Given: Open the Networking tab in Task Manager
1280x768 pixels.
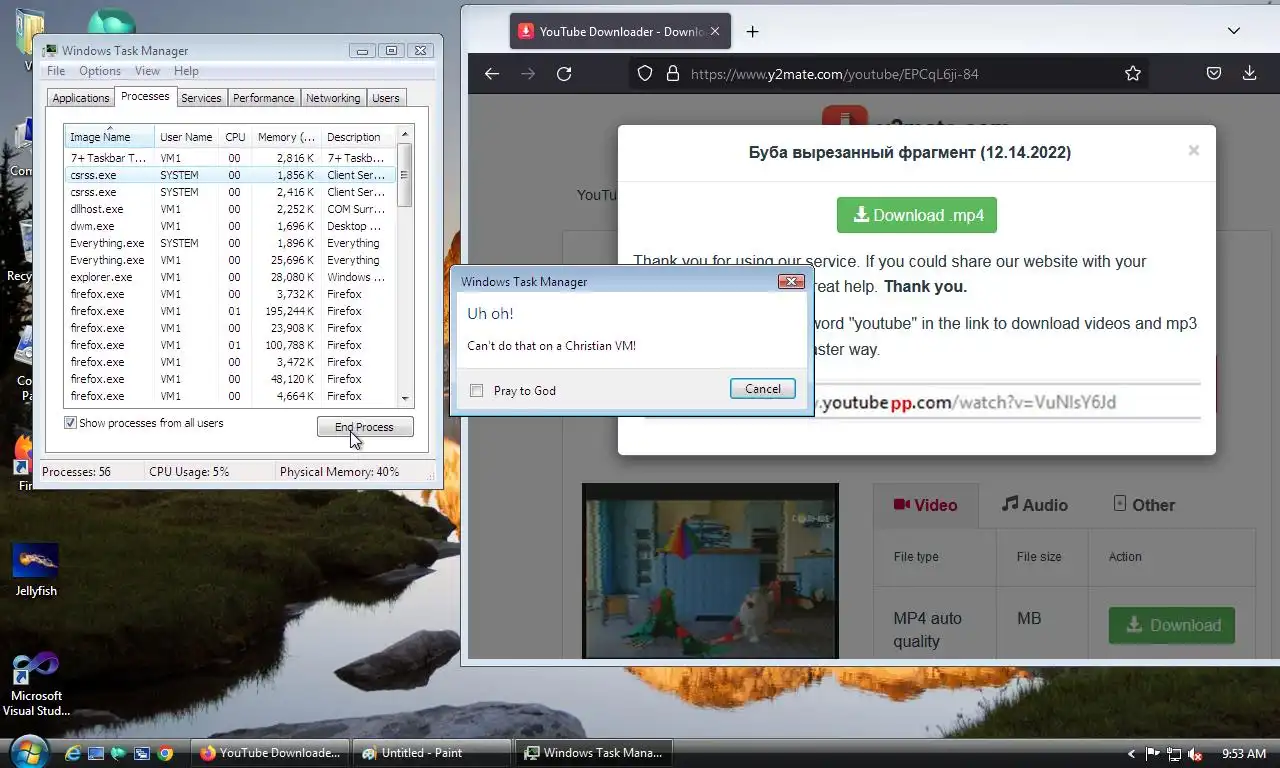Looking at the screenshot, I should tap(333, 98).
